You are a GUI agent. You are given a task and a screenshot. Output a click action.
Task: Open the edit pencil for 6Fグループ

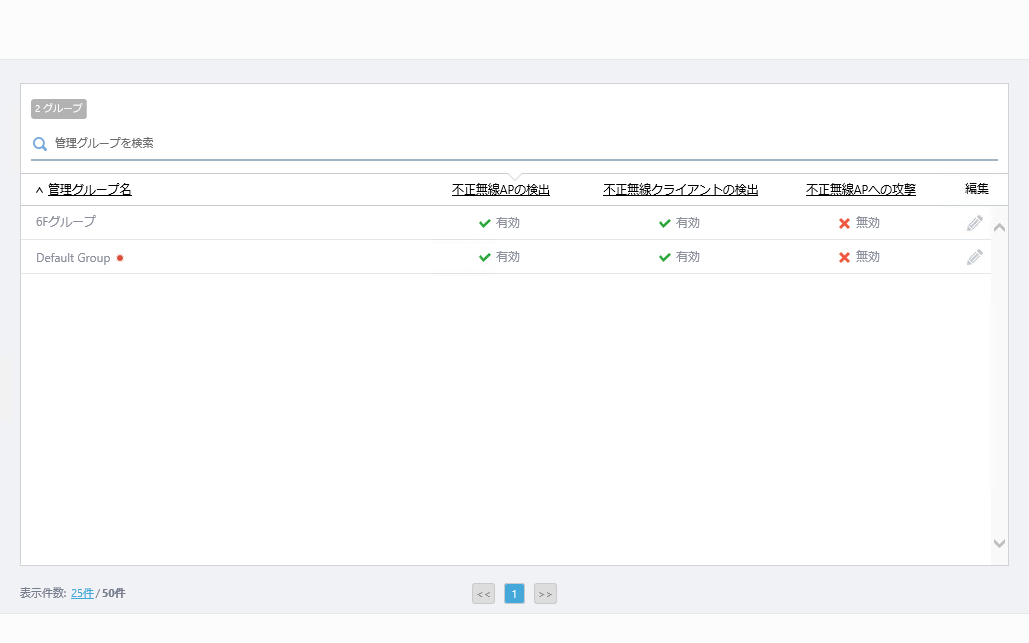[x=974, y=223]
